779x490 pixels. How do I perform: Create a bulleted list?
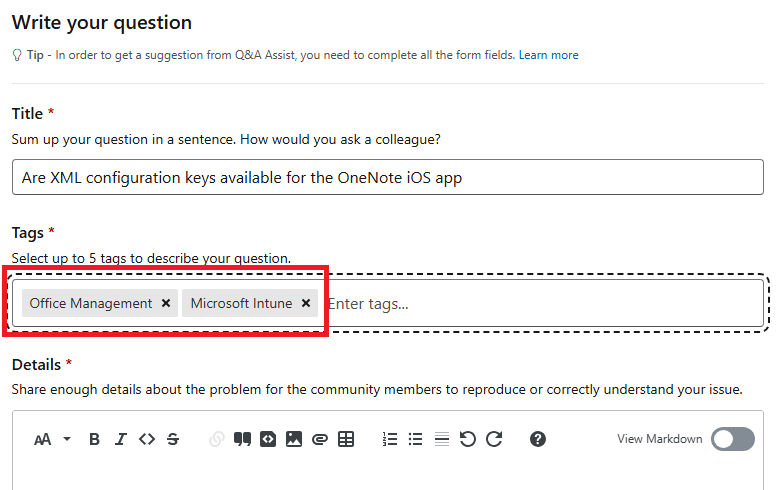pos(415,439)
